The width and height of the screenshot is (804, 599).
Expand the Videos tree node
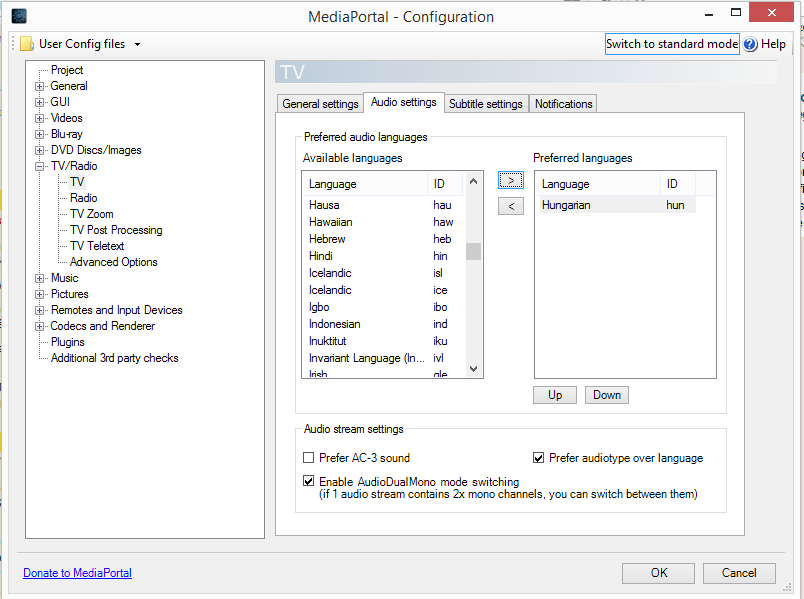click(x=39, y=118)
